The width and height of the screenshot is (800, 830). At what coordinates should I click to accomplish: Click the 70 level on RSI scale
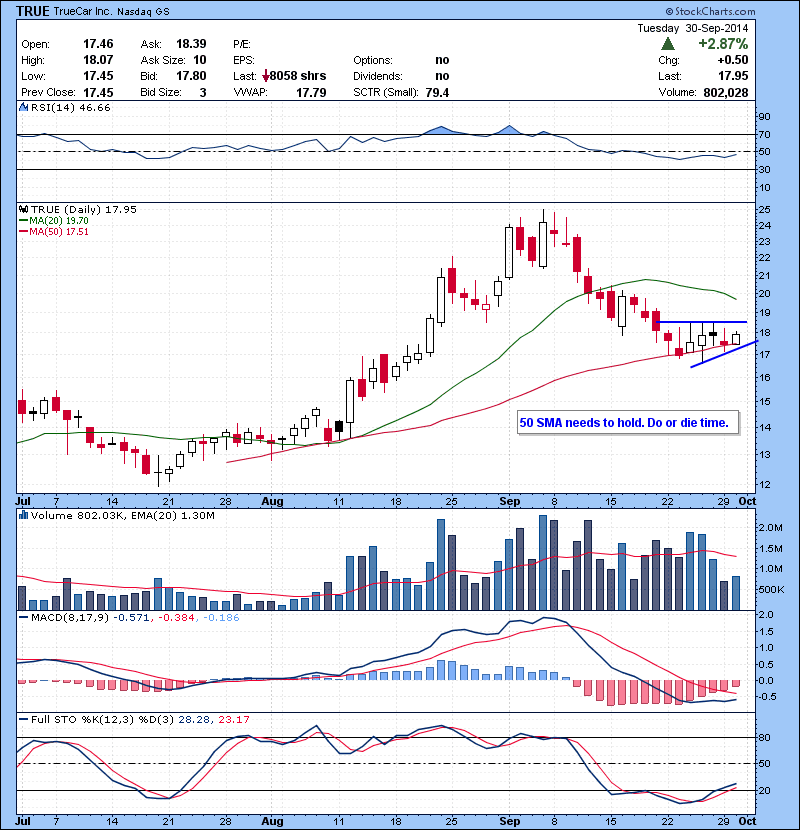(764, 135)
